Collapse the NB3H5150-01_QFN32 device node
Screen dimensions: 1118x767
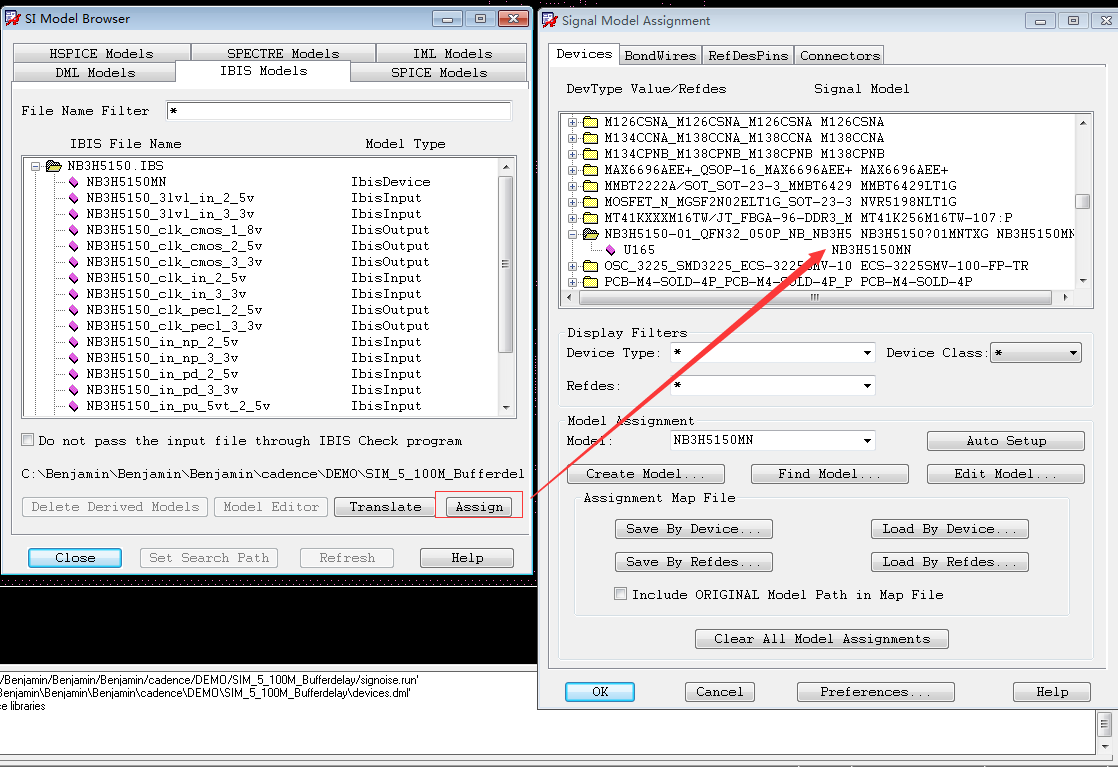click(572, 234)
